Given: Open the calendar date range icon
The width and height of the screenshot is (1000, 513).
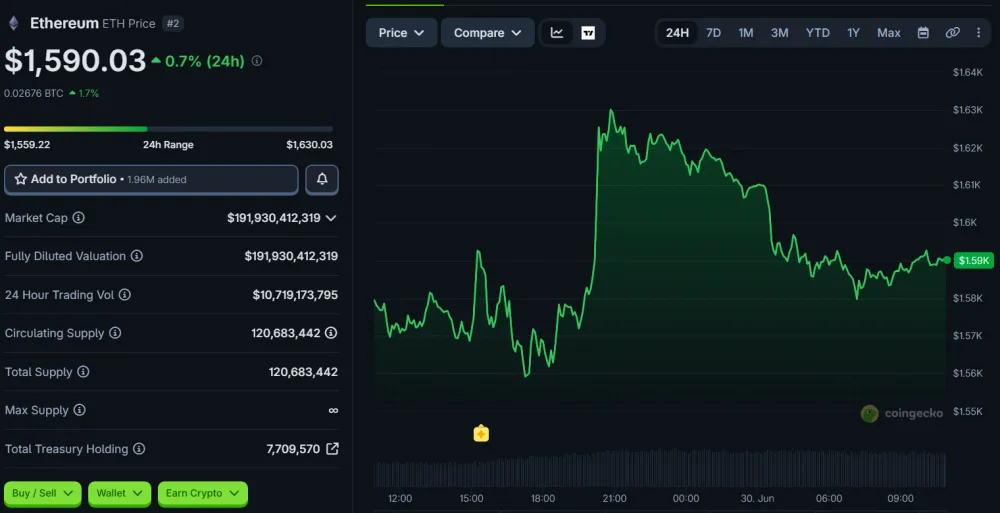Looking at the screenshot, I should (923, 33).
